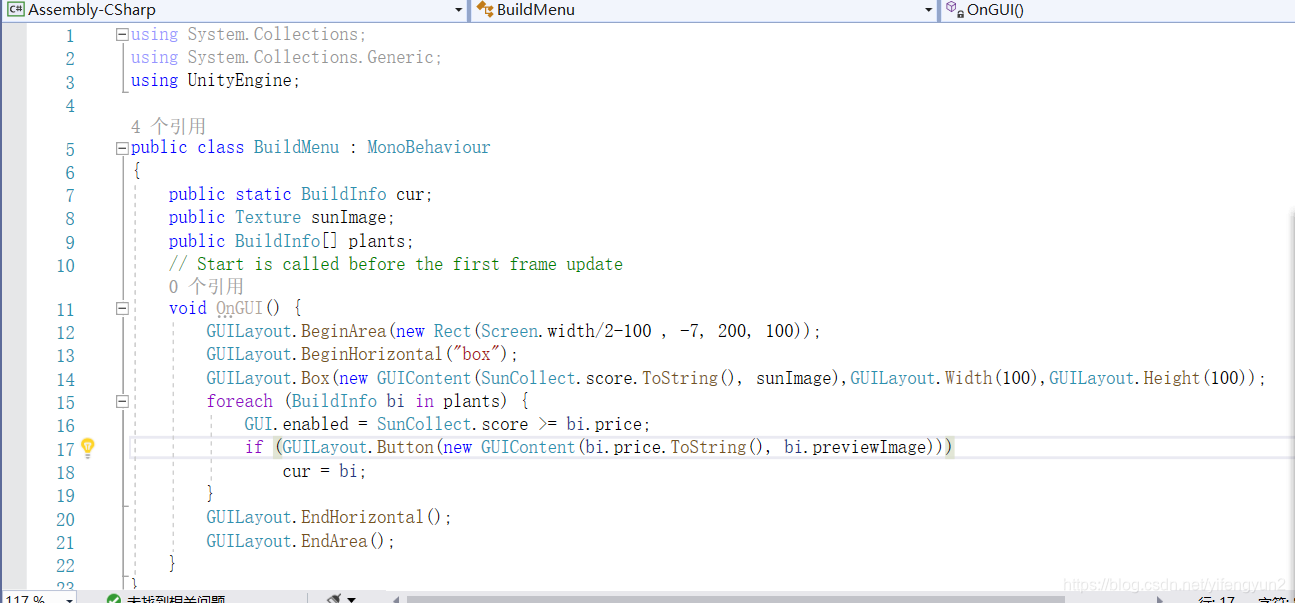Click the "Texture" type on line 8
Screen dimensions: 1295x603
(268, 217)
